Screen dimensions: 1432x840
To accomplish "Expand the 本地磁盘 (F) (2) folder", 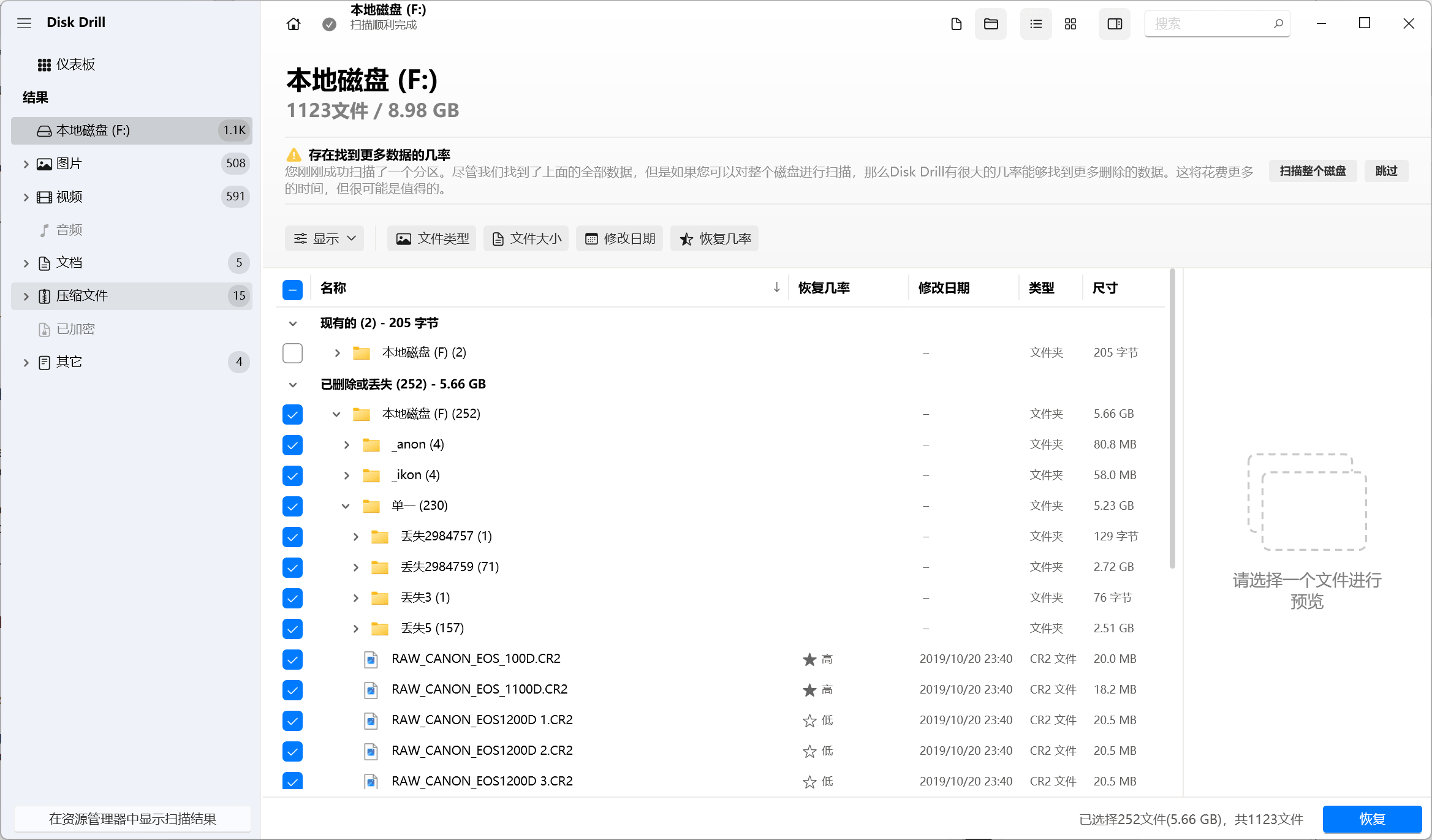I will [337, 353].
